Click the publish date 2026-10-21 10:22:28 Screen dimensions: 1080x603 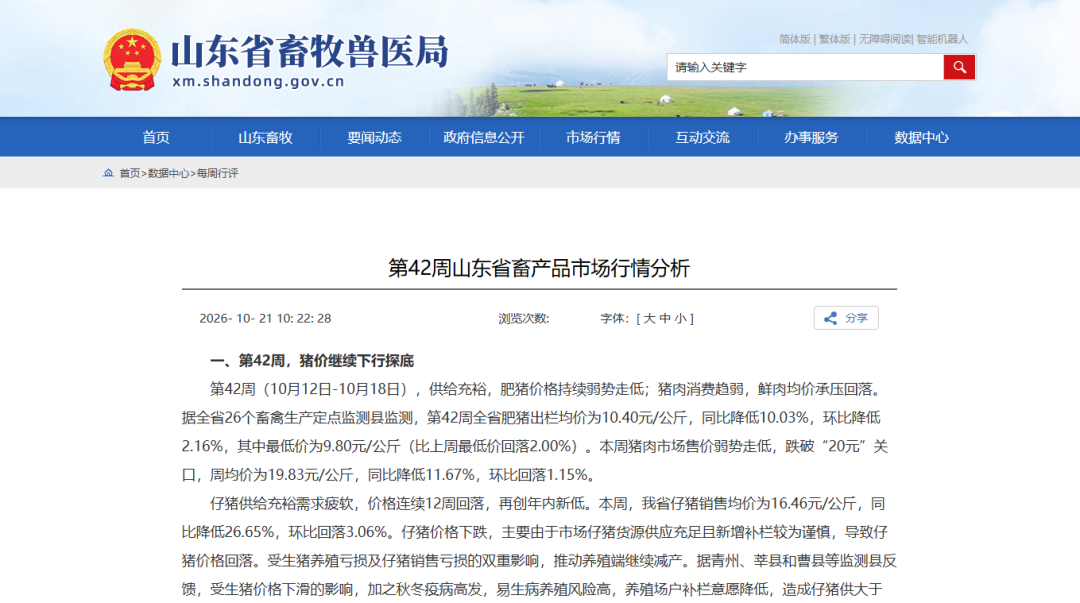pyautogui.click(x=265, y=318)
